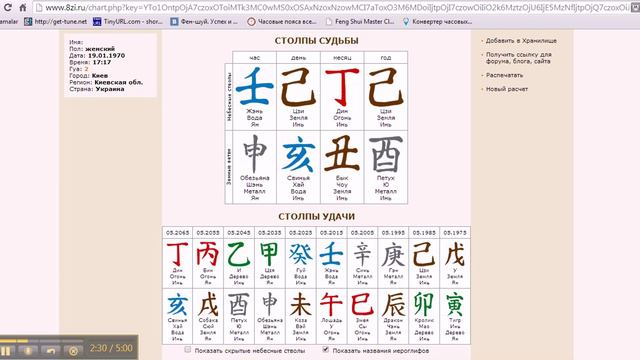Click the 05.2035 luck pillar header
The width and height of the screenshot is (640, 360).
click(x=269, y=233)
